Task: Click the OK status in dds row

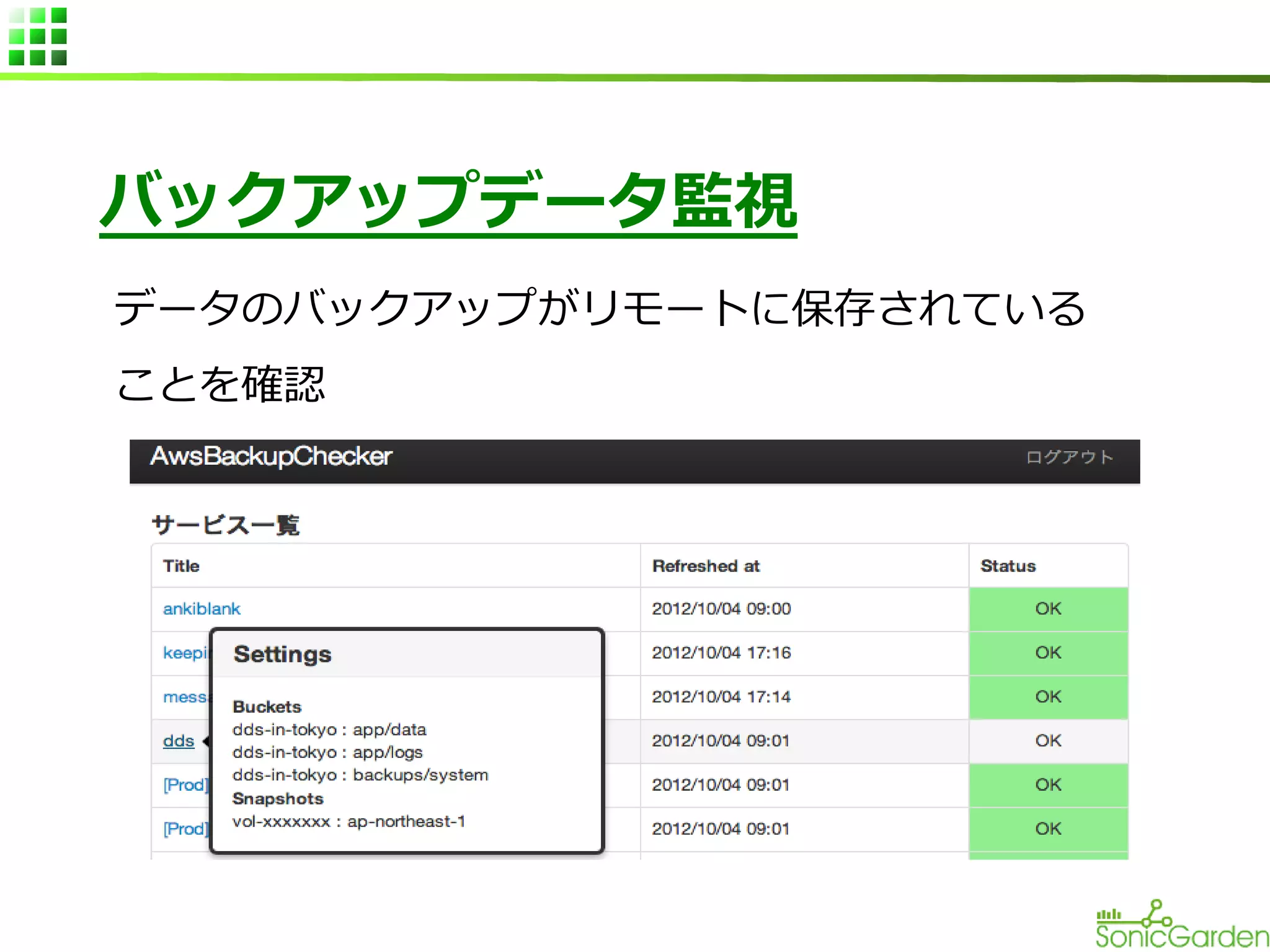Action: tap(1048, 741)
